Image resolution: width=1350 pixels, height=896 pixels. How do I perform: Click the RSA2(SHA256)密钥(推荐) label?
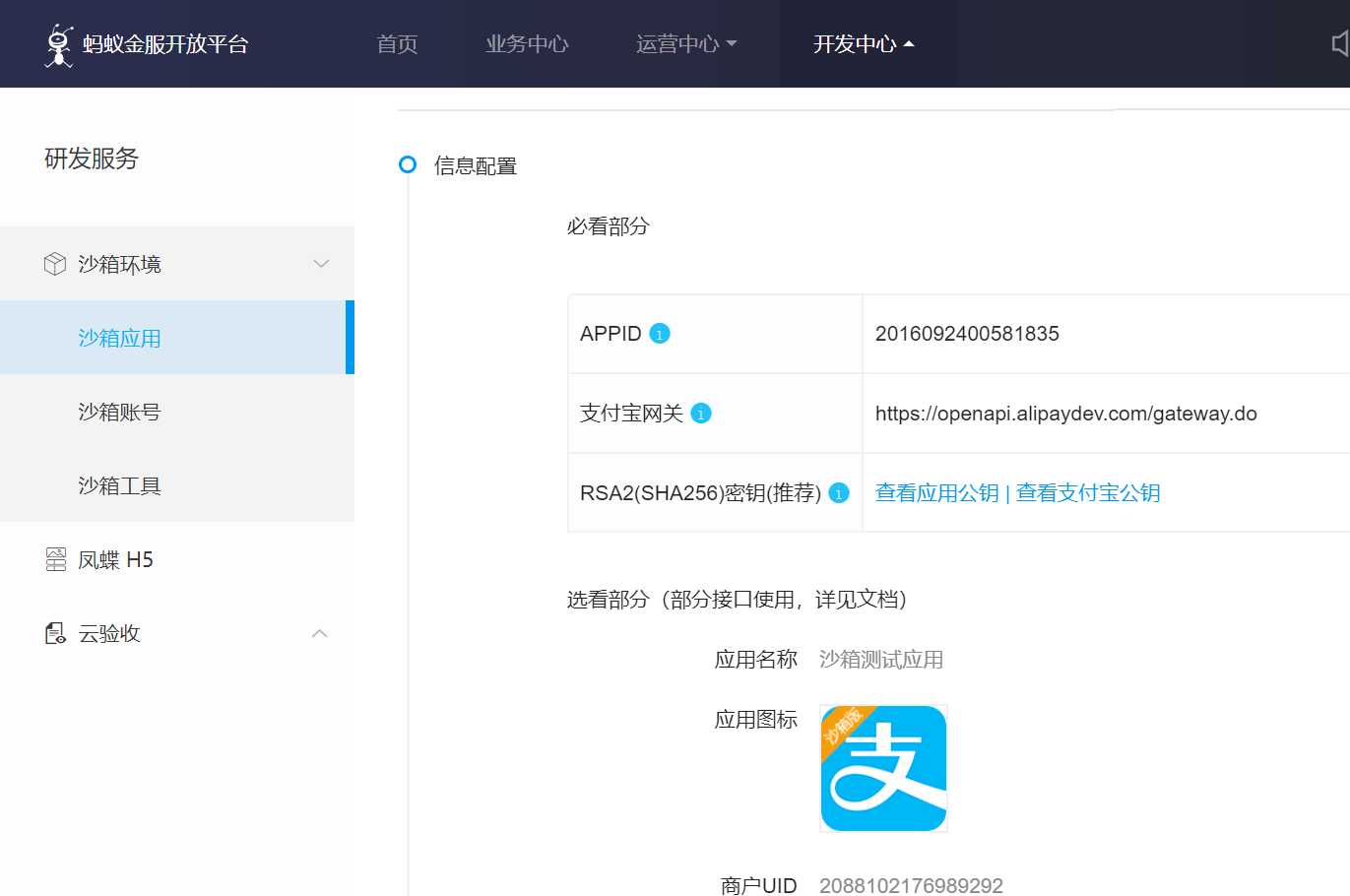pos(701,493)
